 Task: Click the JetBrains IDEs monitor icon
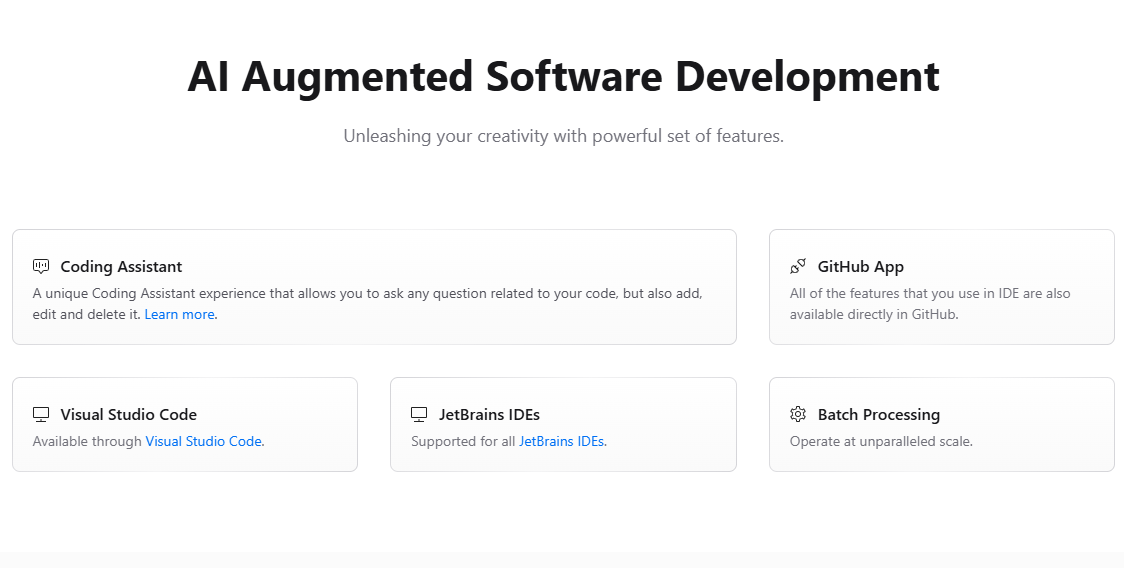(419, 415)
